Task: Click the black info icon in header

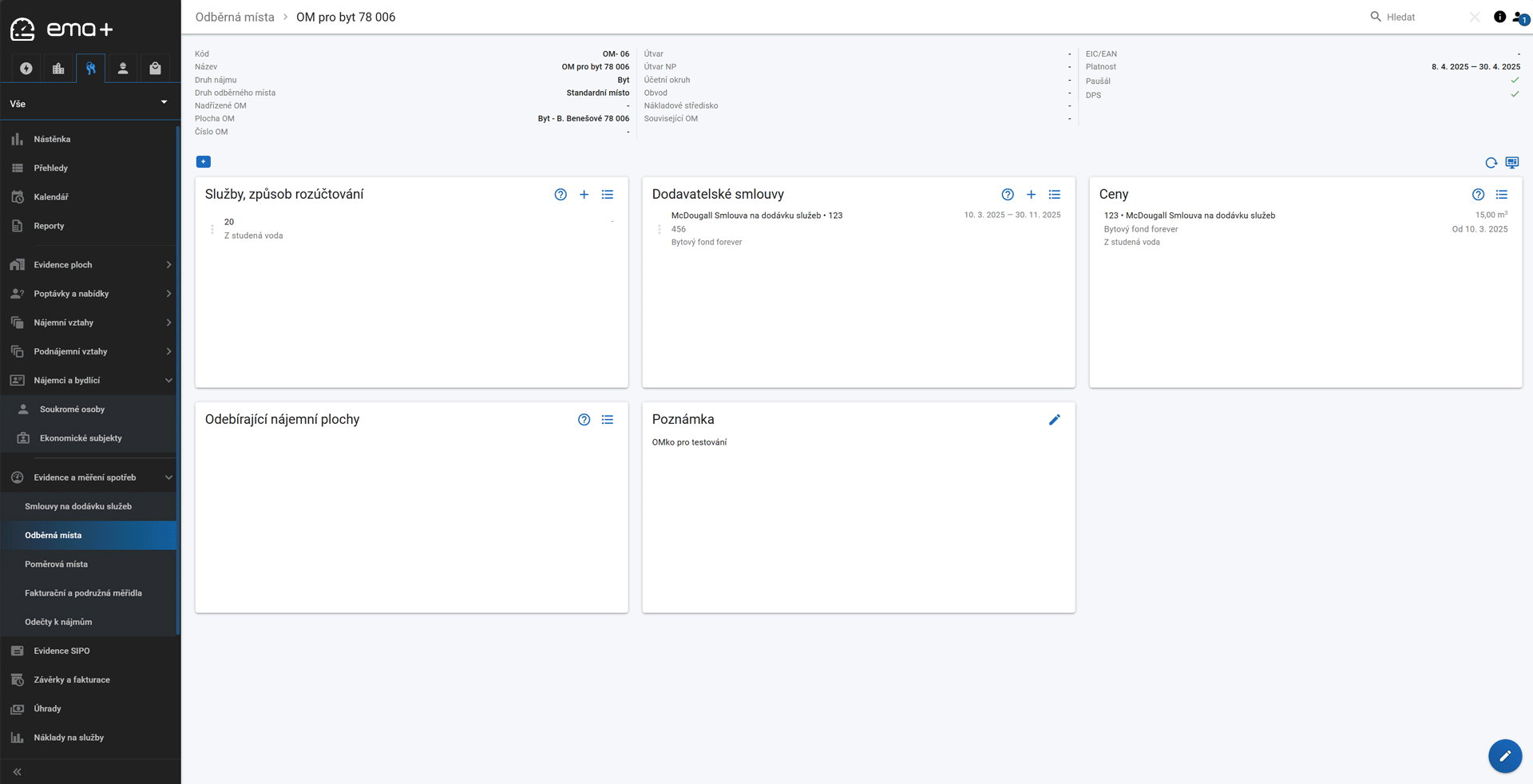Action: 1499,17
